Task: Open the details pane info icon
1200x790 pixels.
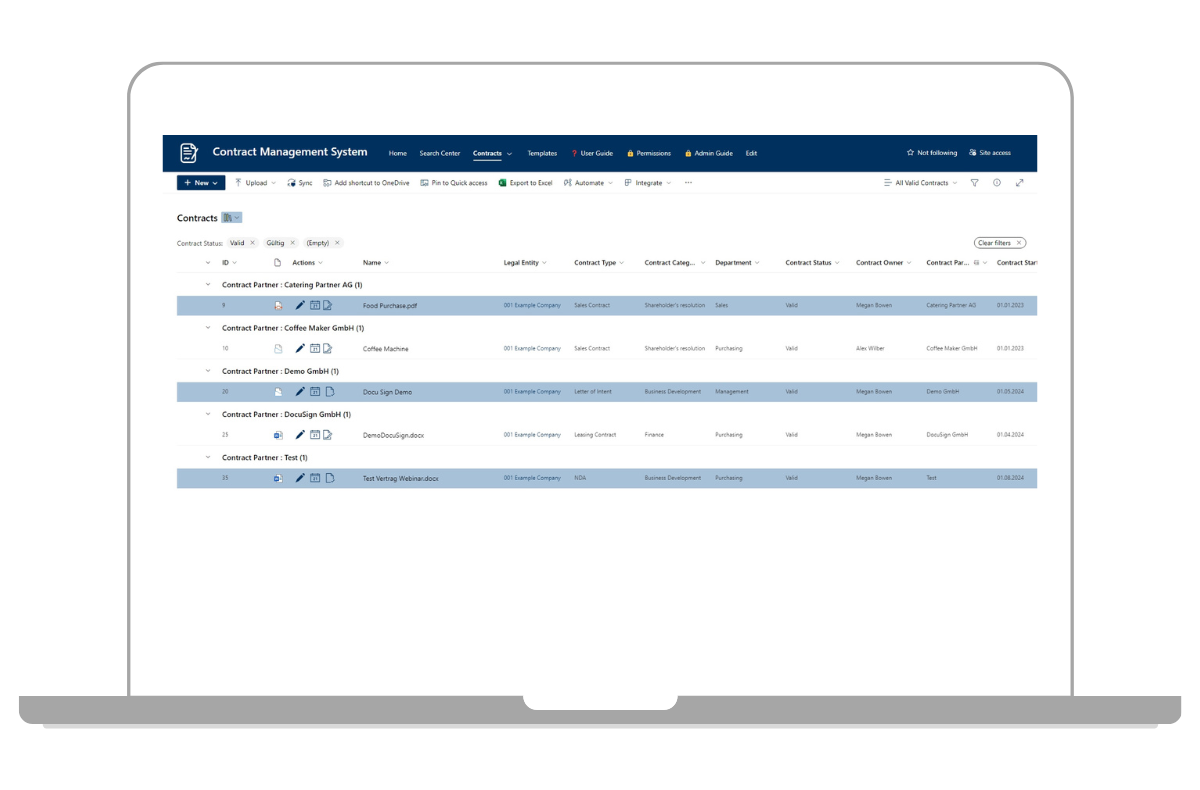Action: point(997,183)
